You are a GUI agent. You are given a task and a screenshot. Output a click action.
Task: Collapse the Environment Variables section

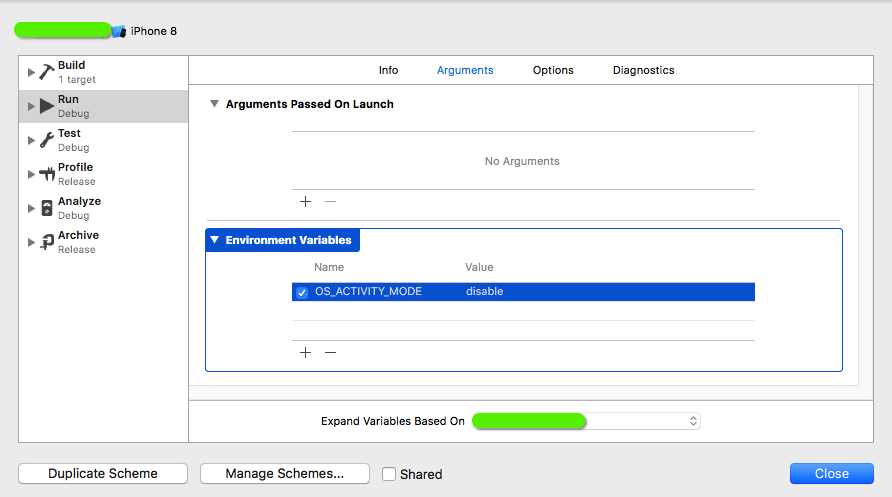pyautogui.click(x=214, y=240)
